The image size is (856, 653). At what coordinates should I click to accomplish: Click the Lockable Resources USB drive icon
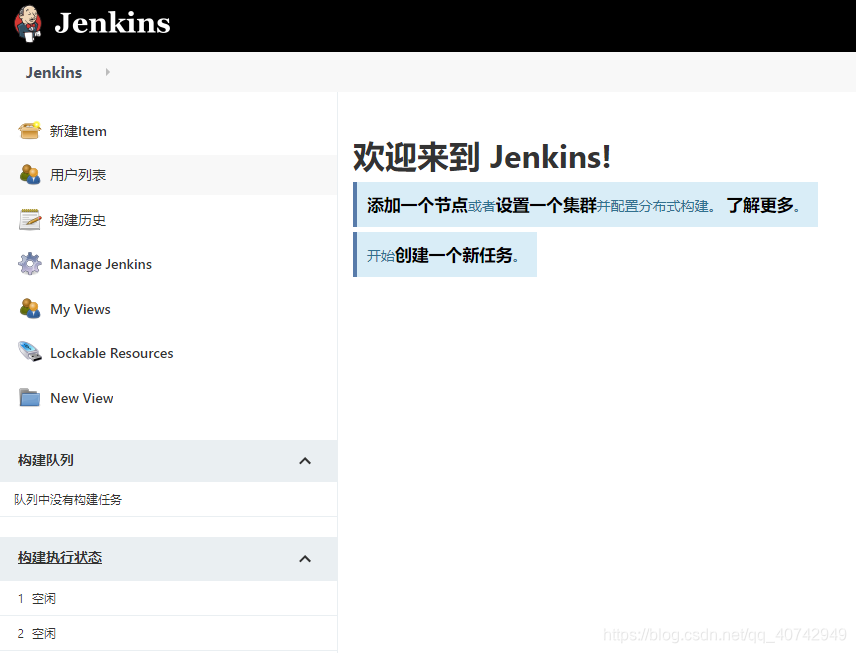tap(29, 352)
